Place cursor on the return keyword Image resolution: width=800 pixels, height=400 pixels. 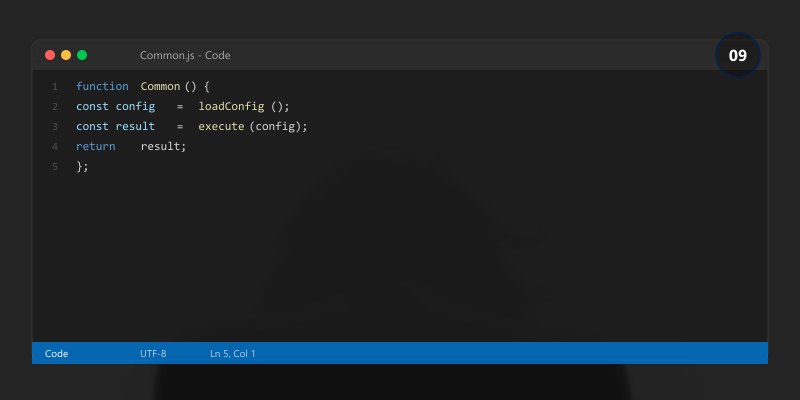pos(94,147)
